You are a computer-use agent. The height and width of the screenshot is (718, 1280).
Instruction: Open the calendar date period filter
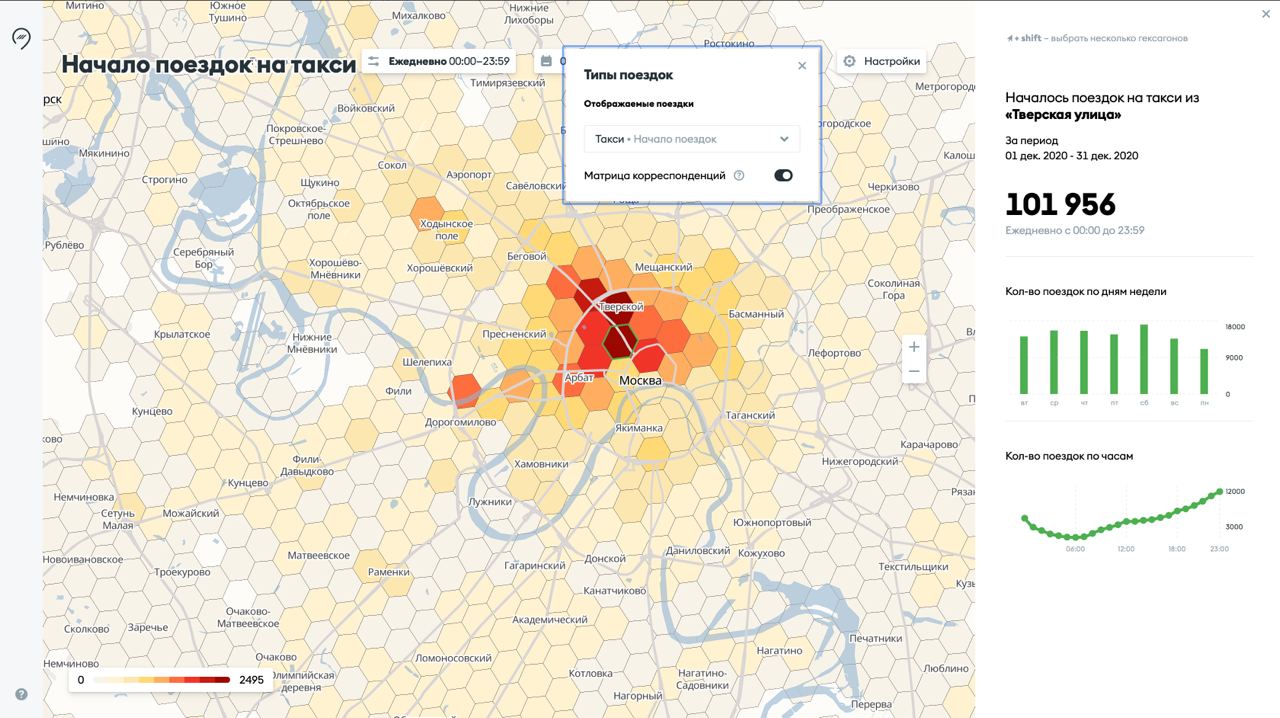(x=549, y=61)
